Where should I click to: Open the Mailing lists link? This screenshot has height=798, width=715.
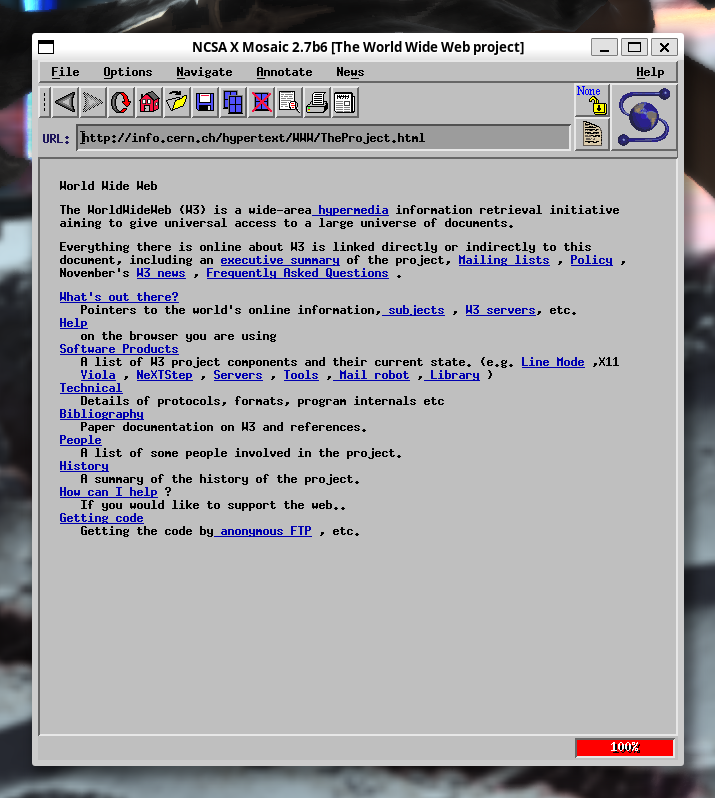click(504, 260)
